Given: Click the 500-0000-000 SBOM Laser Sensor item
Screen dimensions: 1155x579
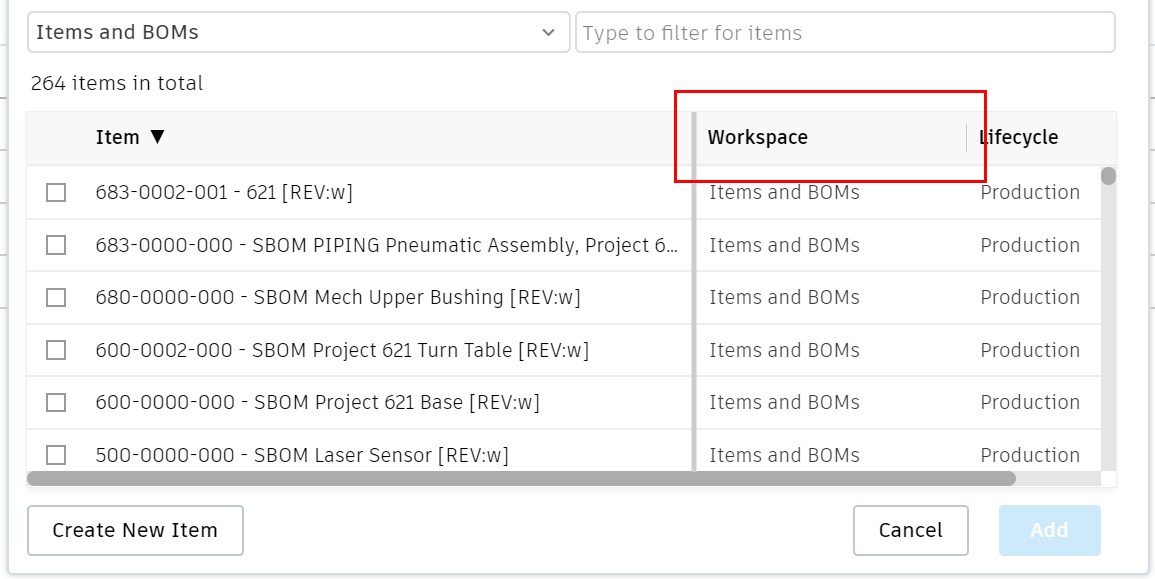Looking at the screenshot, I should 301,455.
